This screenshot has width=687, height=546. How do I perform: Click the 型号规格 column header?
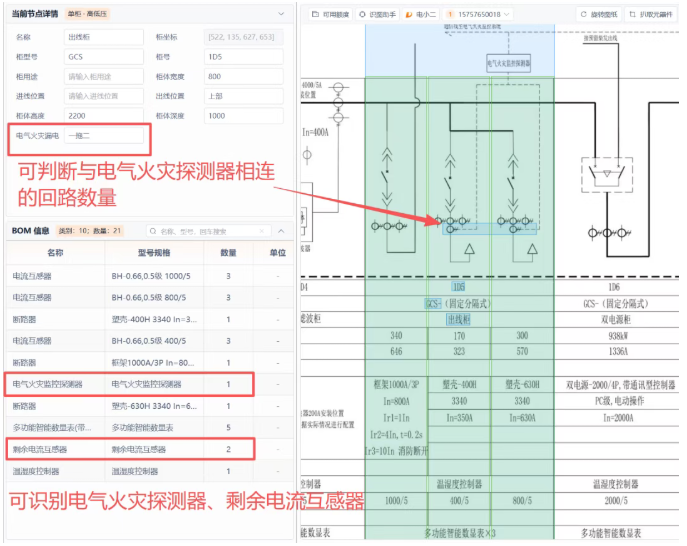click(x=154, y=253)
